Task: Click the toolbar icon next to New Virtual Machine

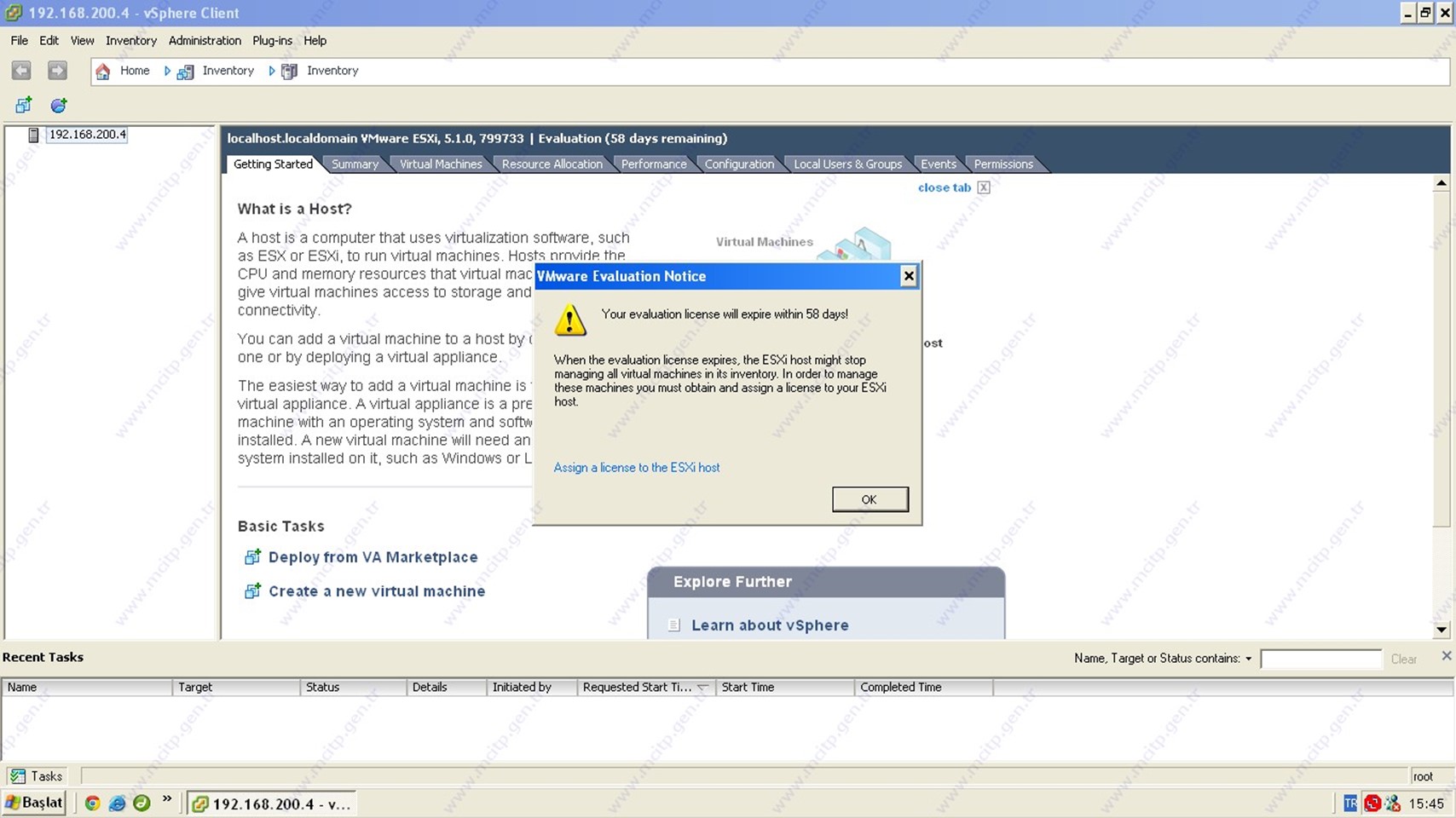Action: coord(58,105)
